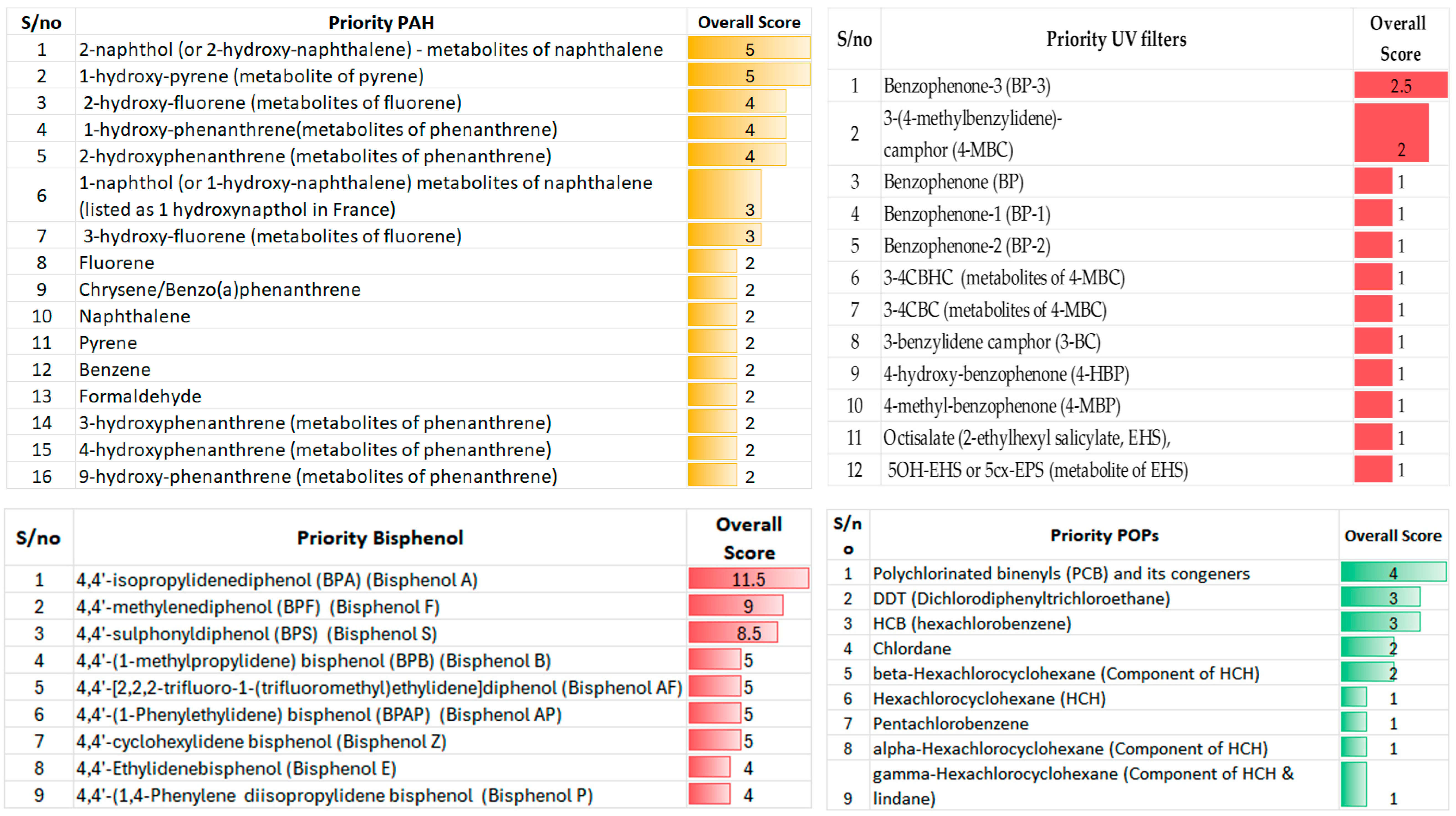This screenshot has width=1456, height=816.
Task: Select the 3-benzylidene camphor (3-BC) cell
Action: [991, 342]
